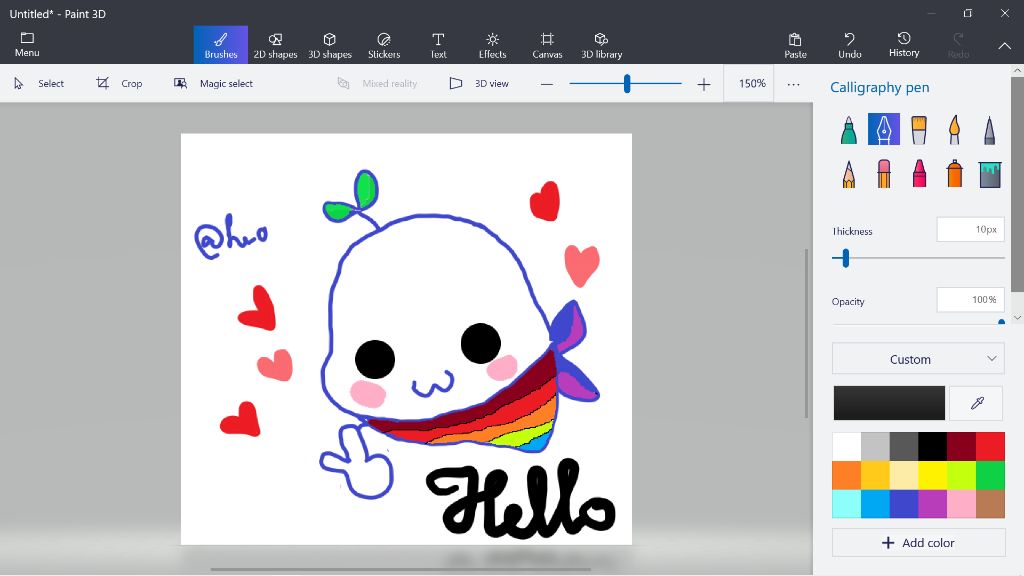Pick the purple color swatch

click(x=933, y=504)
